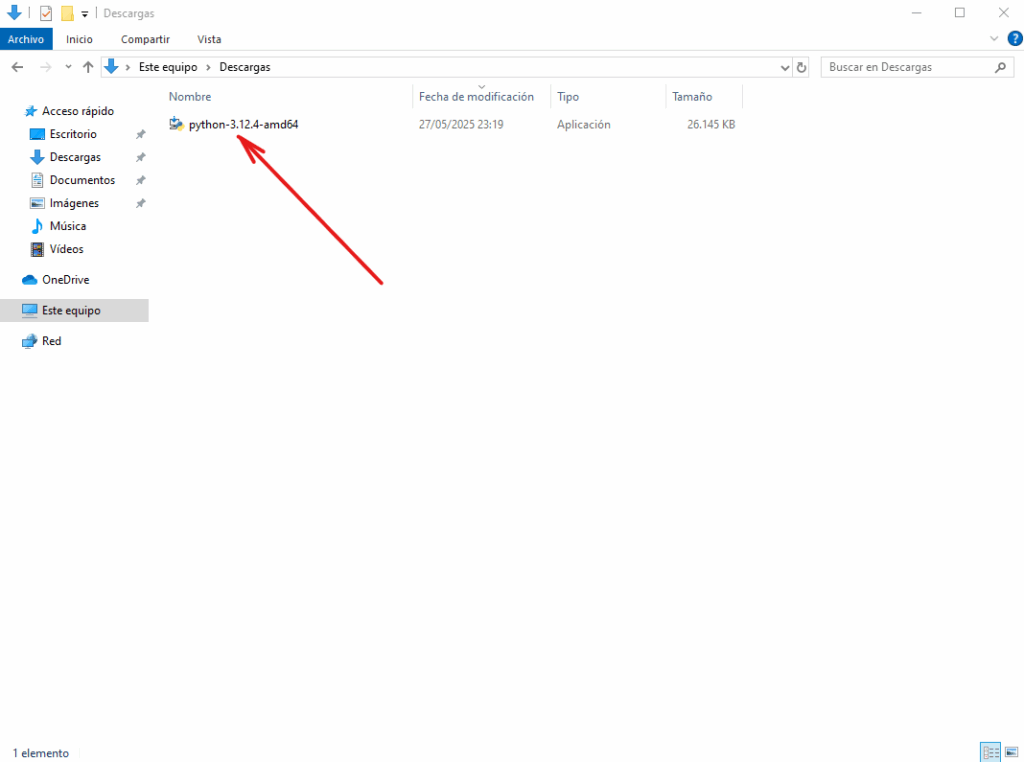Open Vídeos in the sidebar
The image size is (1024, 762).
pyautogui.click(x=67, y=249)
